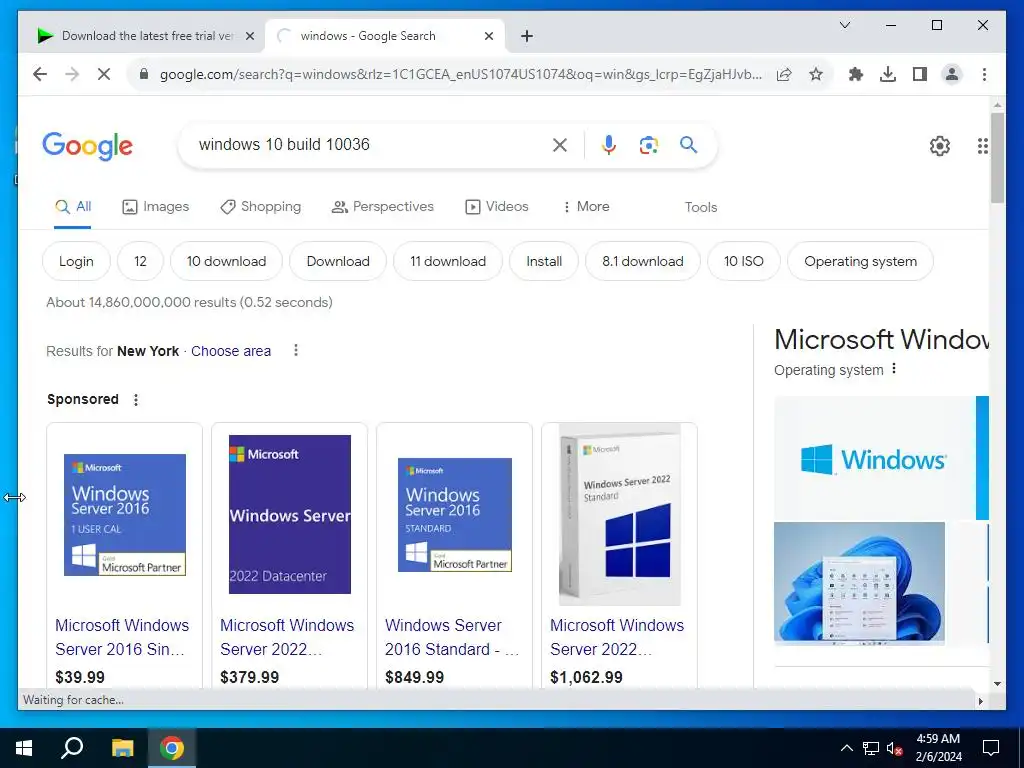The height and width of the screenshot is (768, 1024).
Task: Open the $1,062.99 Windows Server 2022 link
Action: pos(617,637)
